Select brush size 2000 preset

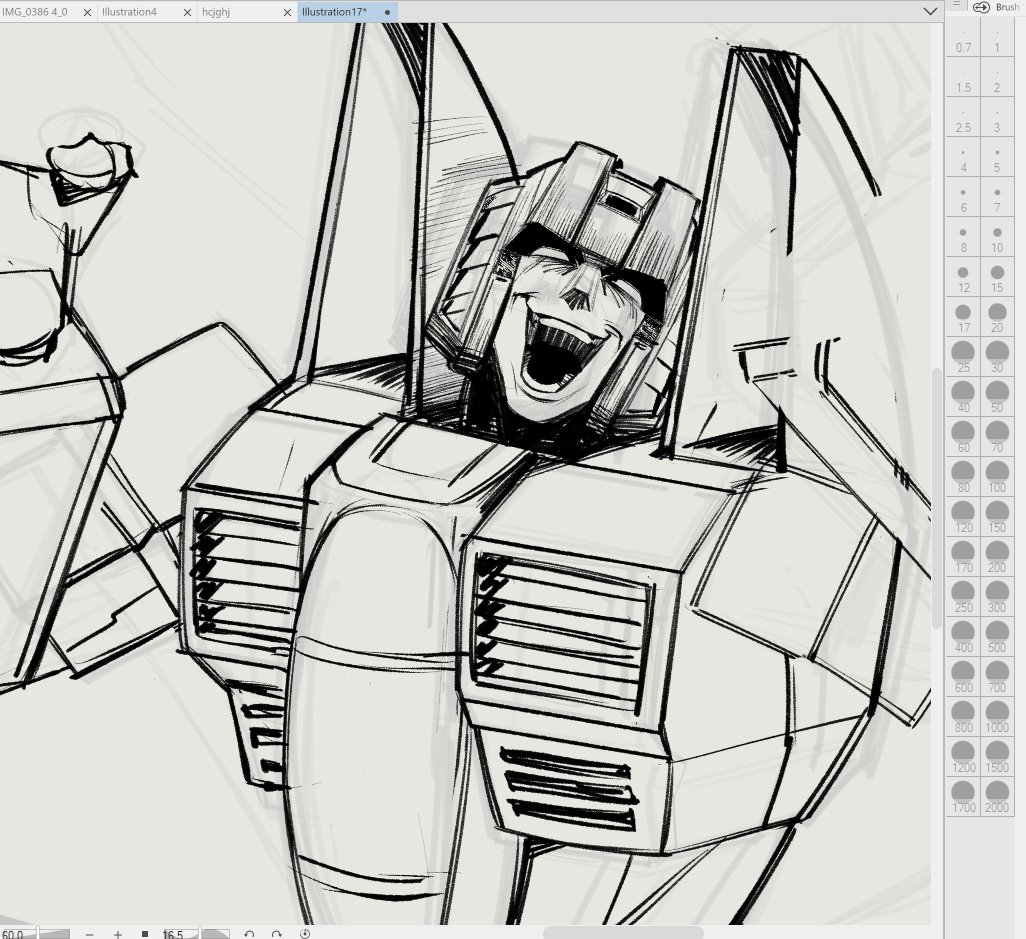point(997,797)
